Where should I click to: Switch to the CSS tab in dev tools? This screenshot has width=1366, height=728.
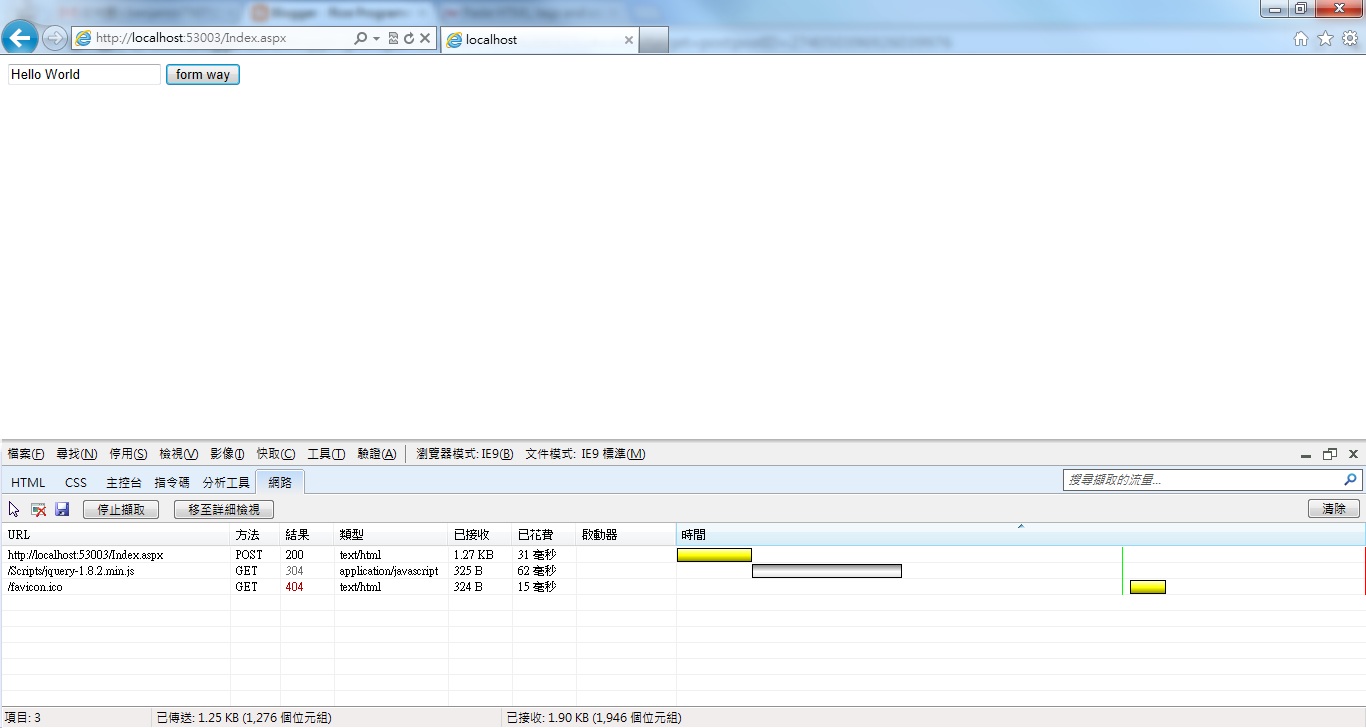(x=76, y=483)
